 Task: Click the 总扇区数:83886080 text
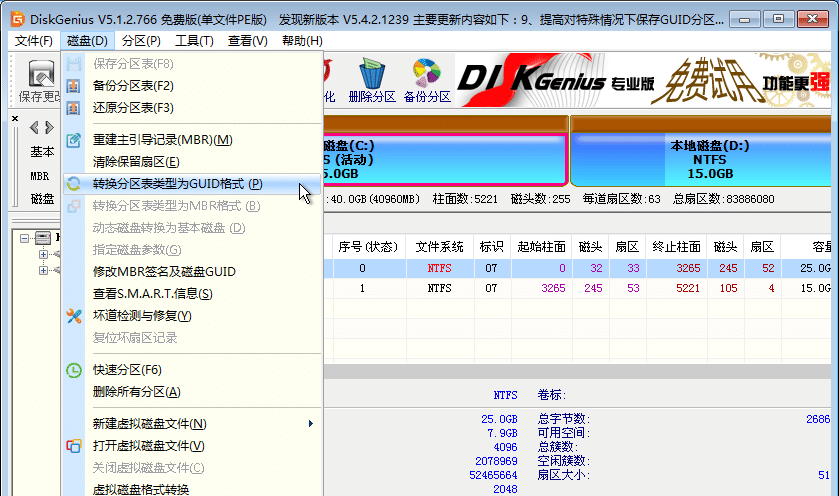click(723, 199)
